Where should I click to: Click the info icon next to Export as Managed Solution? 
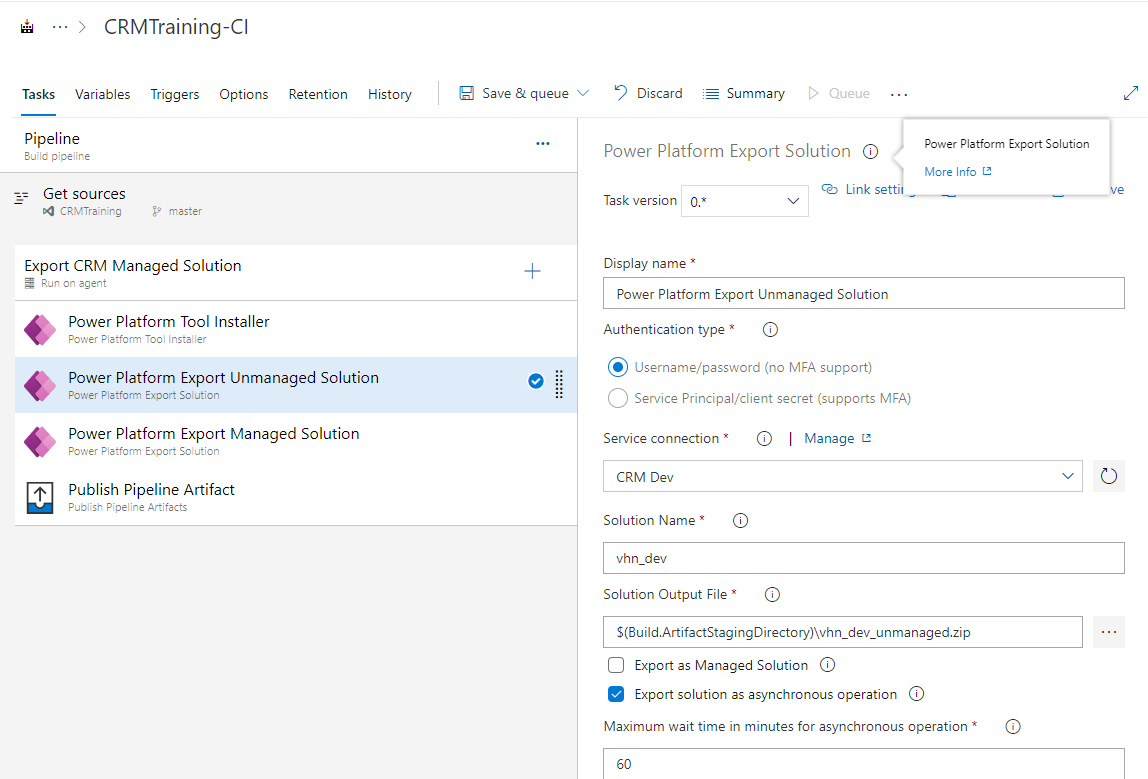click(827, 665)
